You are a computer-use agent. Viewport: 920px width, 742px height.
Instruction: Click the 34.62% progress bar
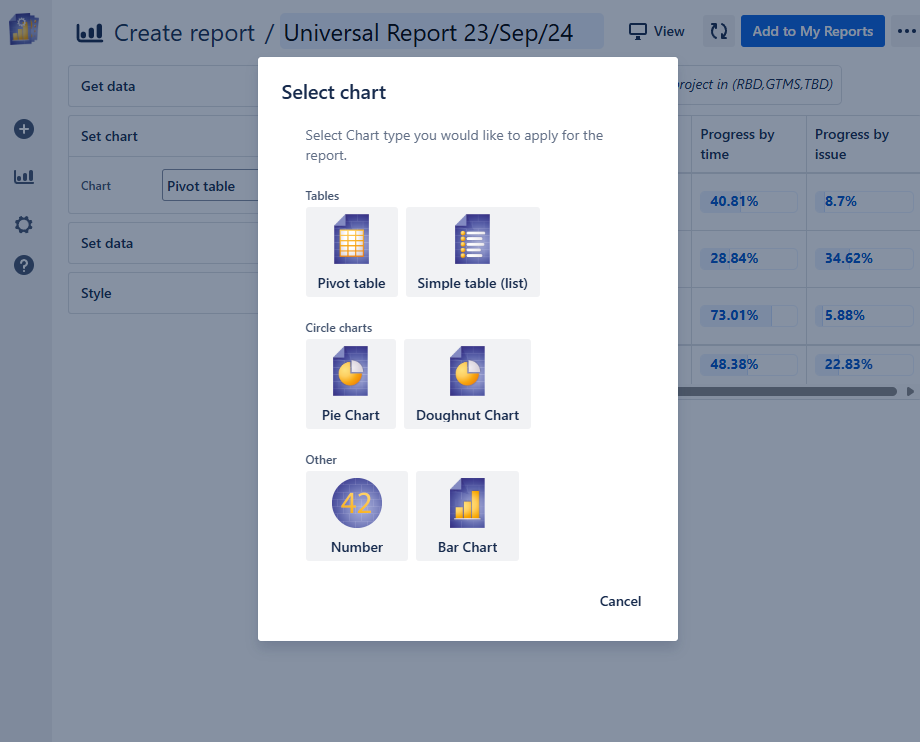pos(864,259)
